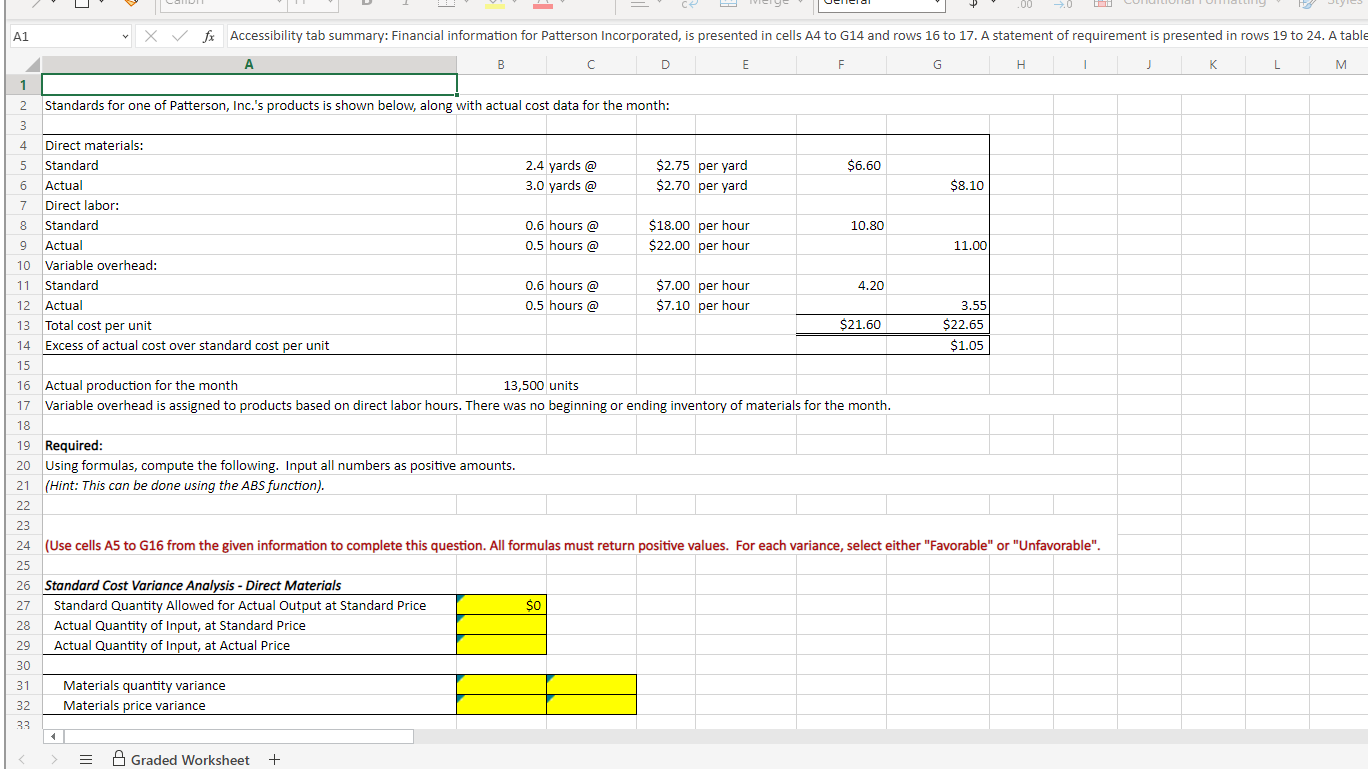Click the 'Direct materials:' cell
Image resolution: width=1368 pixels, height=769 pixels.
[249, 145]
